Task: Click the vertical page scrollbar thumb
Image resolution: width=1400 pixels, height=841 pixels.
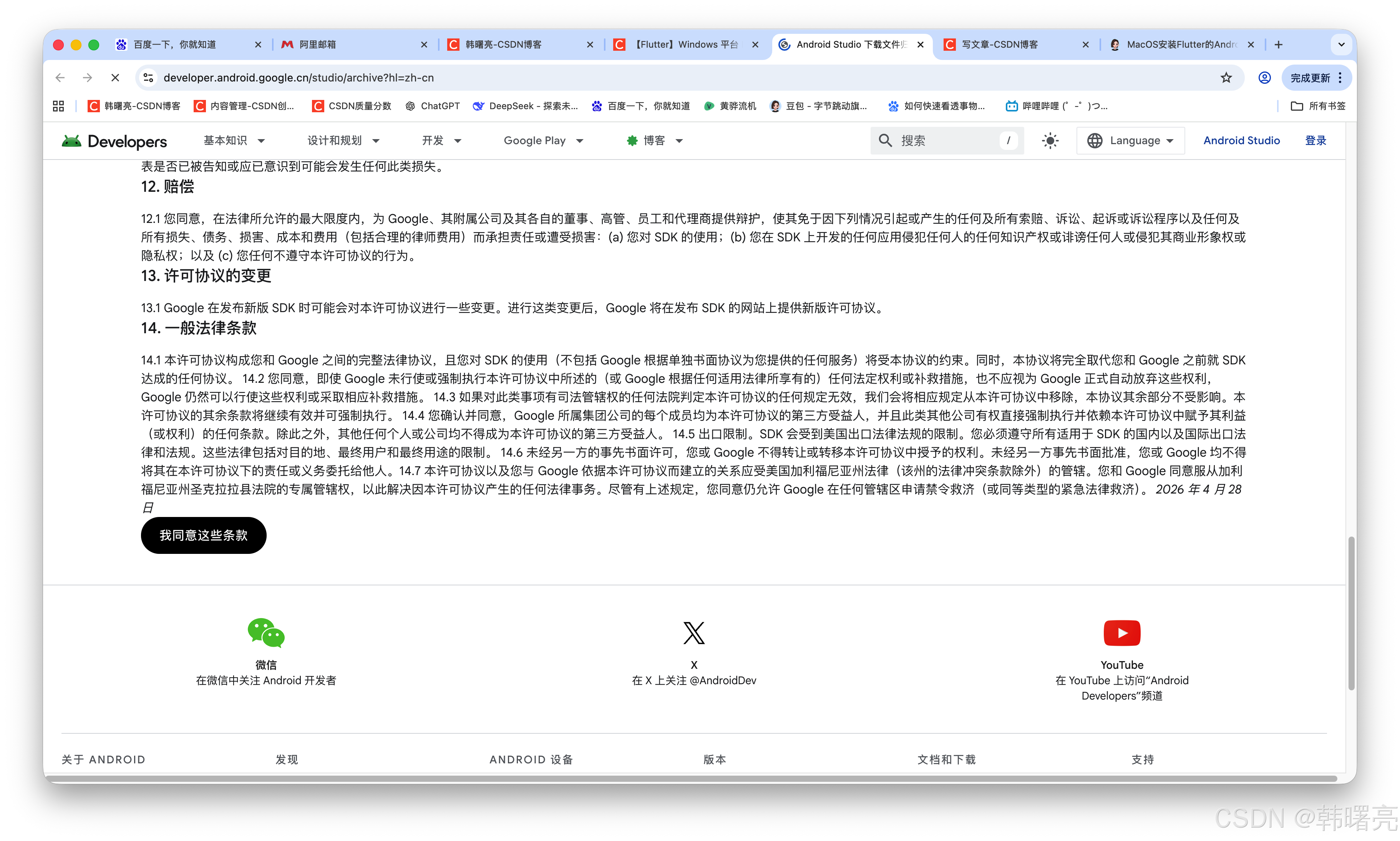Action: (1351, 613)
